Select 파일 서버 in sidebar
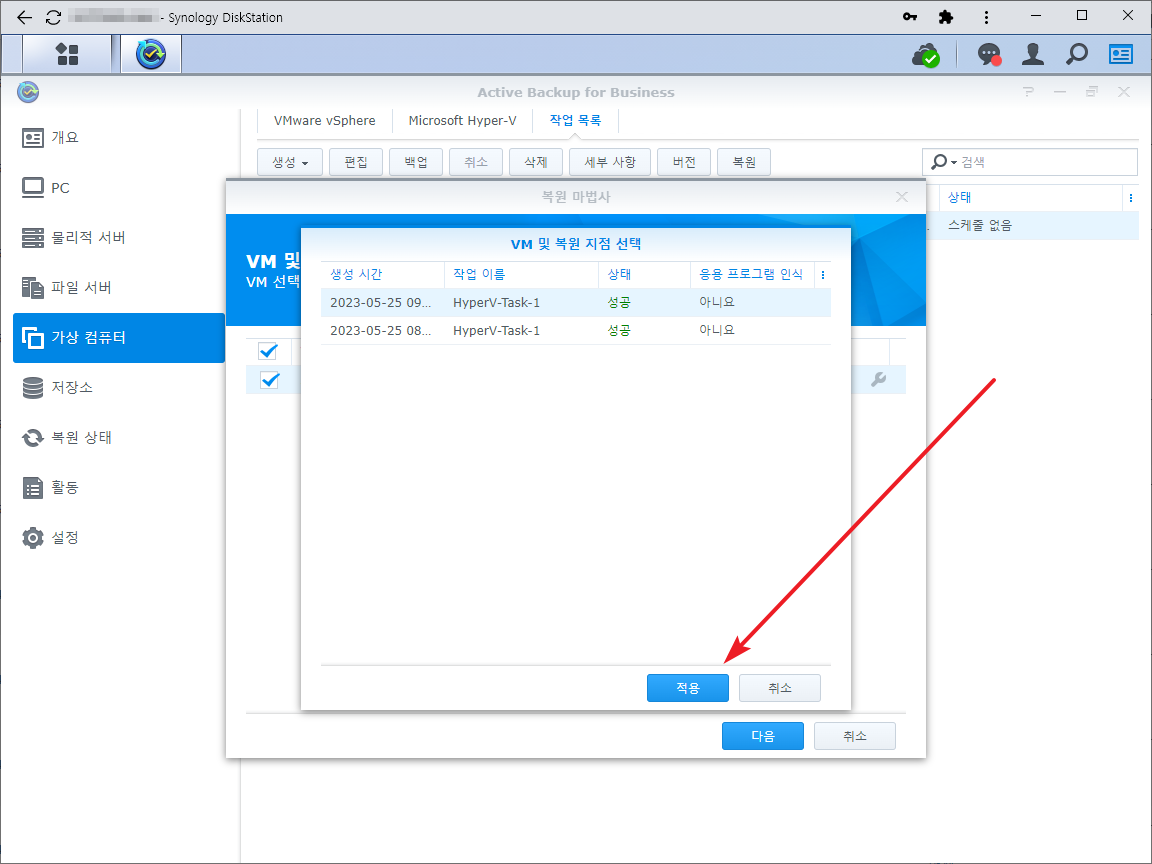This screenshot has width=1152, height=864. pos(119,287)
